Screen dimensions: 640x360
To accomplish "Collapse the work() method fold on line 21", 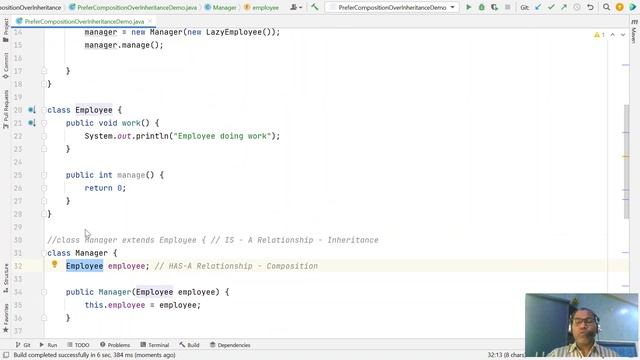I will coord(44,123).
